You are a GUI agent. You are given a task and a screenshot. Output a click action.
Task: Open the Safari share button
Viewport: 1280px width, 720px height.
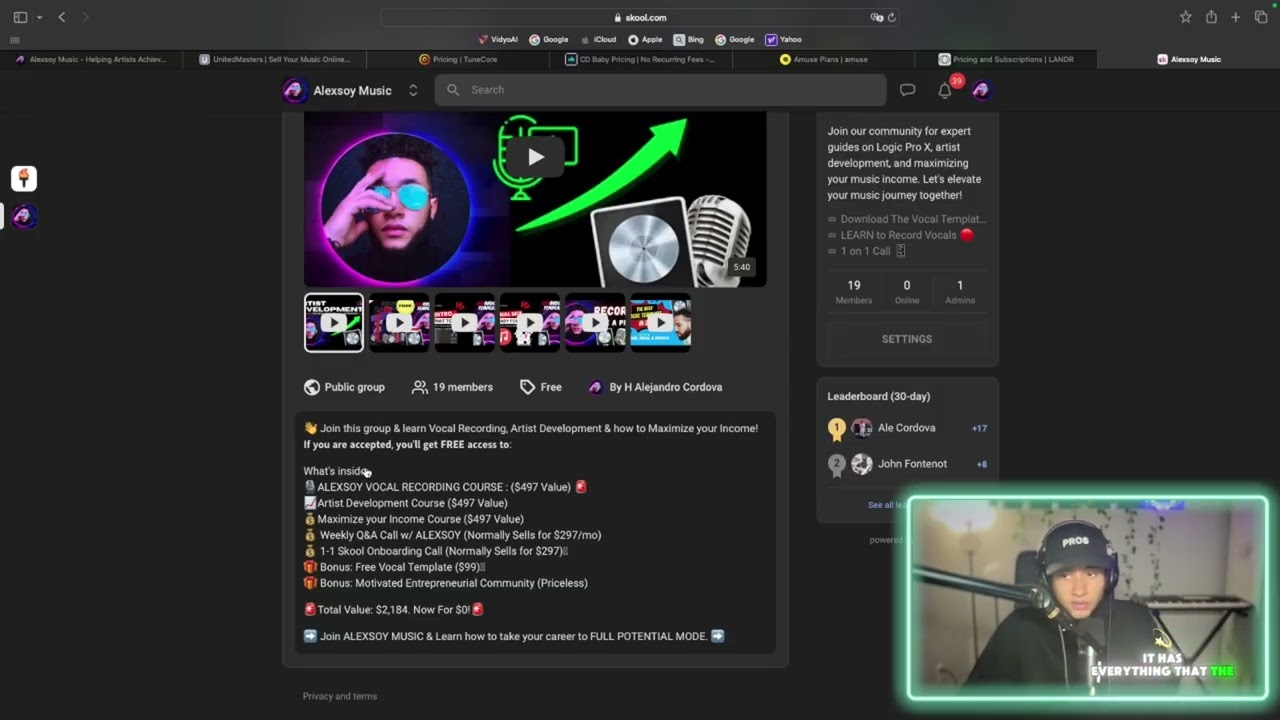coord(1211,17)
